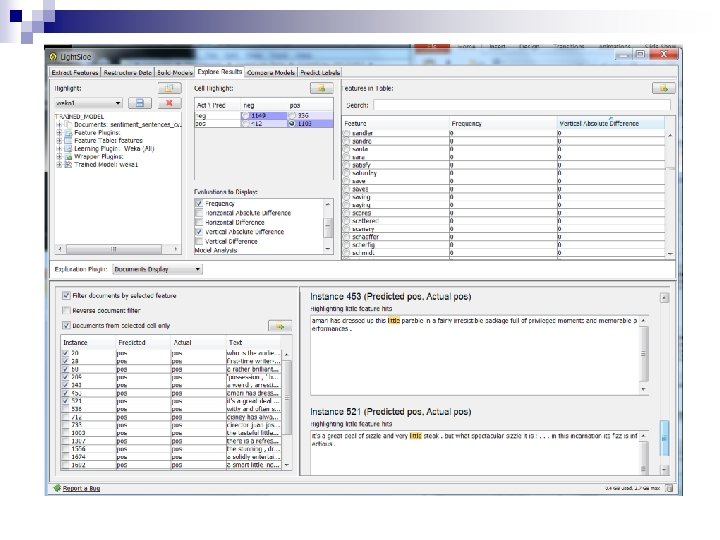This screenshot has height=540, width=720.
Task: Click the export icon for Features in Table
Action: tap(664, 88)
